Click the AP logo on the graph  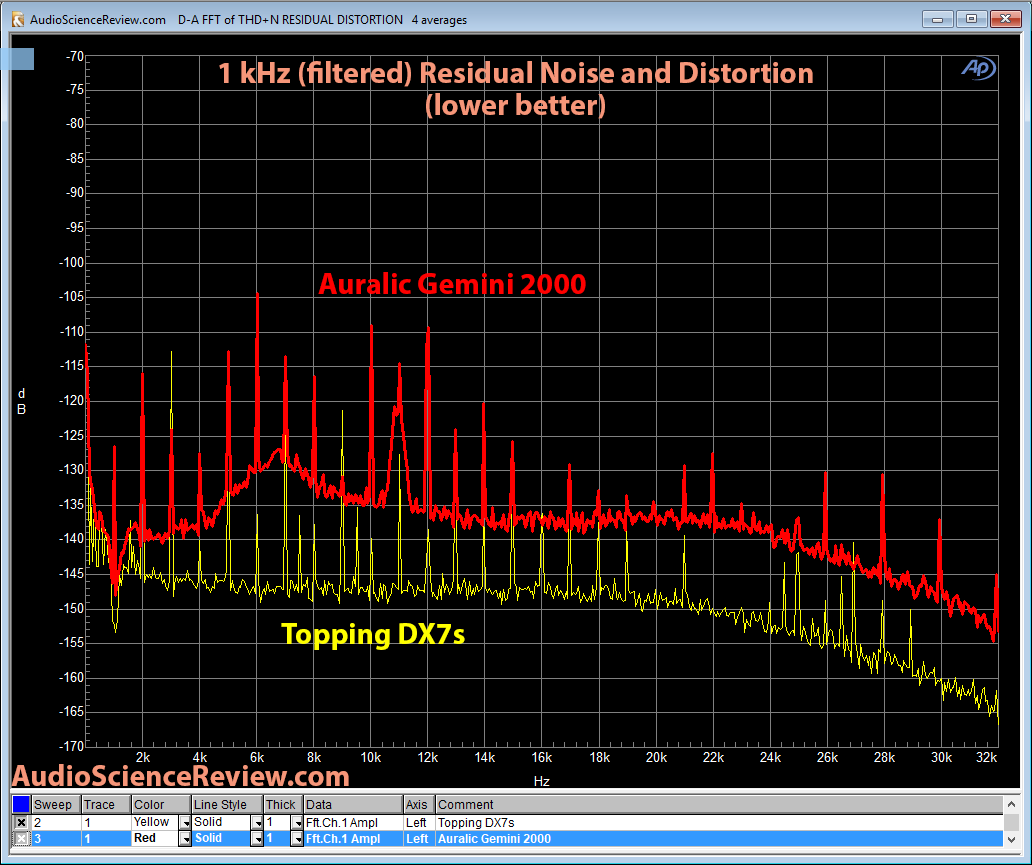979,68
